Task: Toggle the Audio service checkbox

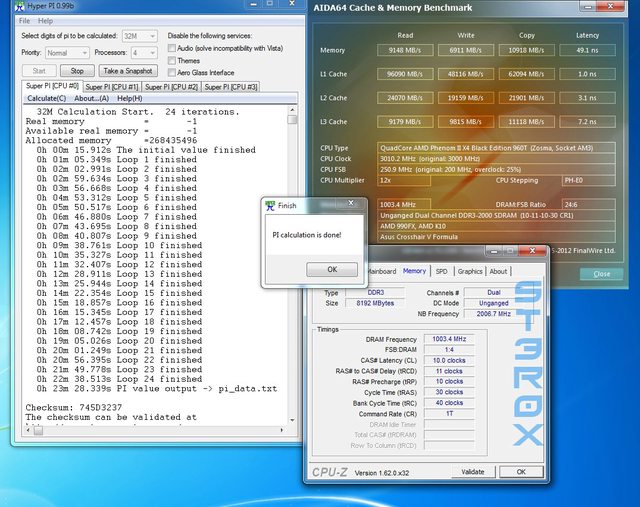Action: coord(172,48)
